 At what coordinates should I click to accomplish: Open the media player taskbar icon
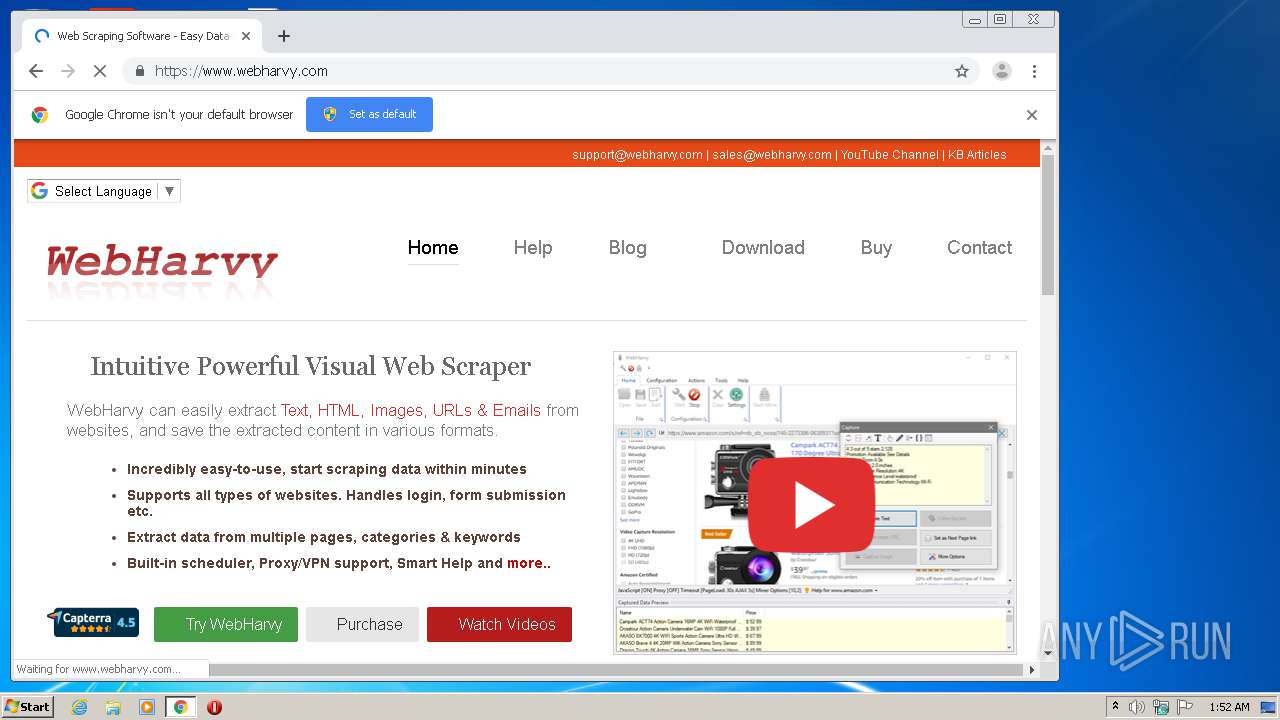(147, 707)
